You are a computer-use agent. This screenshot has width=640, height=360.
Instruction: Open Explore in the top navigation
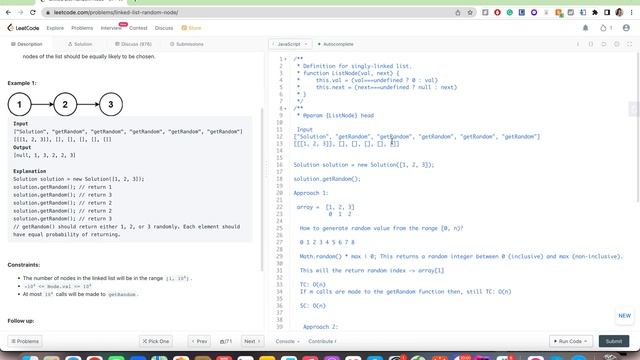(x=55, y=28)
